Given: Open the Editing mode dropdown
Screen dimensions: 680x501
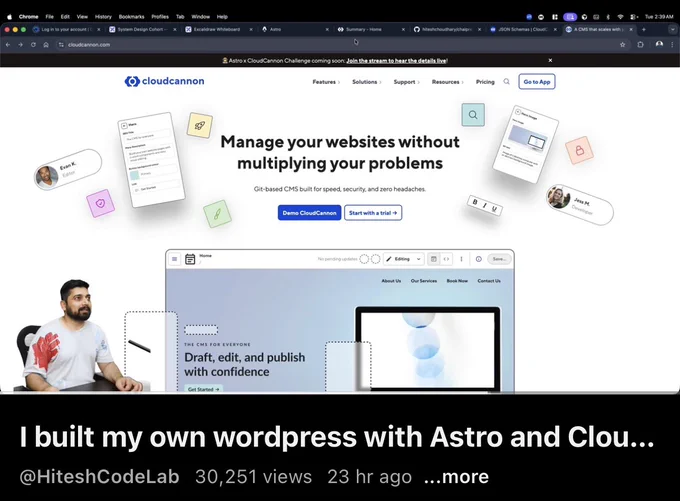Looking at the screenshot, I should pyautogui.click(x=404, y=259).
